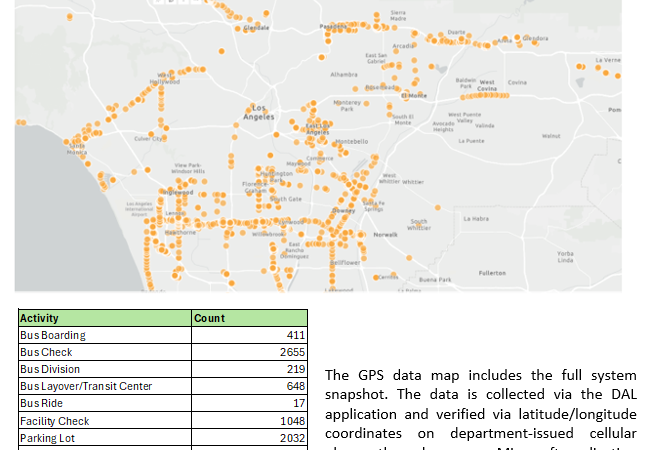Select the Bus Ride row label
This screenshot has width=667, height=450.
coord(43,403)
